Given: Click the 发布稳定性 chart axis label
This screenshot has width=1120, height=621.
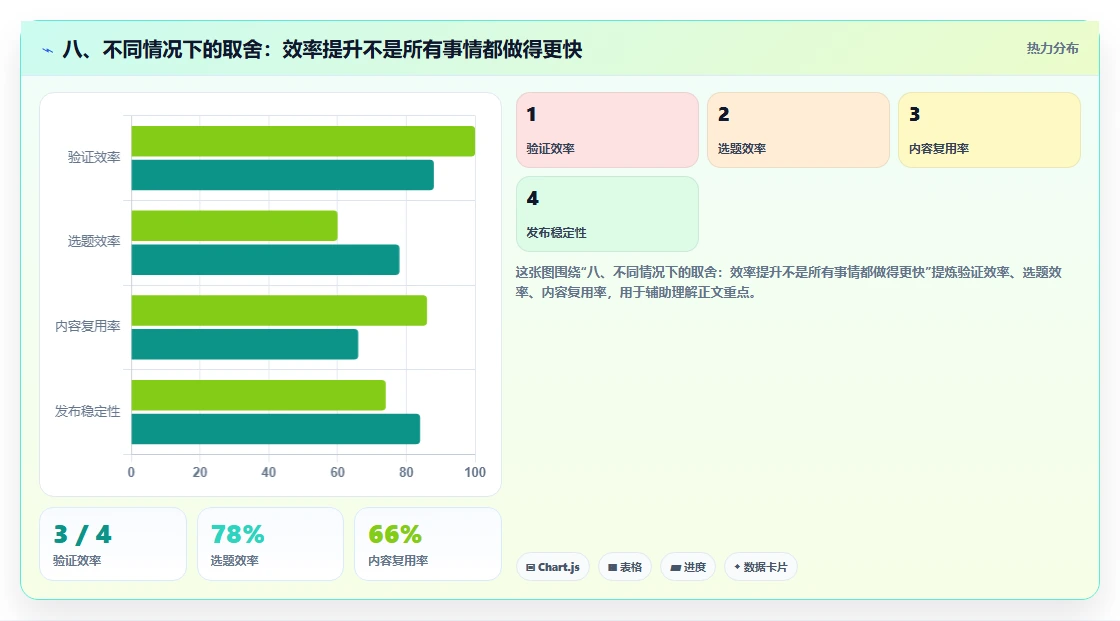Looking at the screenshot, I should 88,412.
